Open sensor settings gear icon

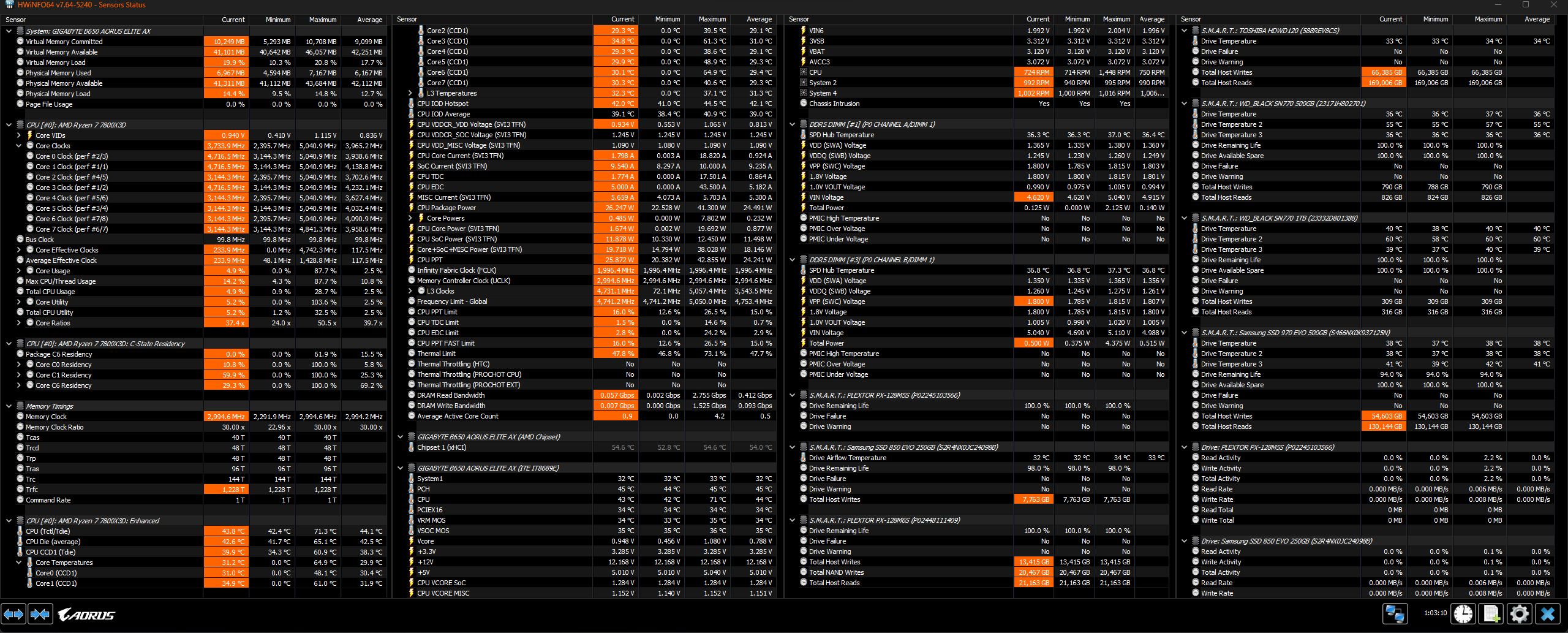pos(1520,613)
